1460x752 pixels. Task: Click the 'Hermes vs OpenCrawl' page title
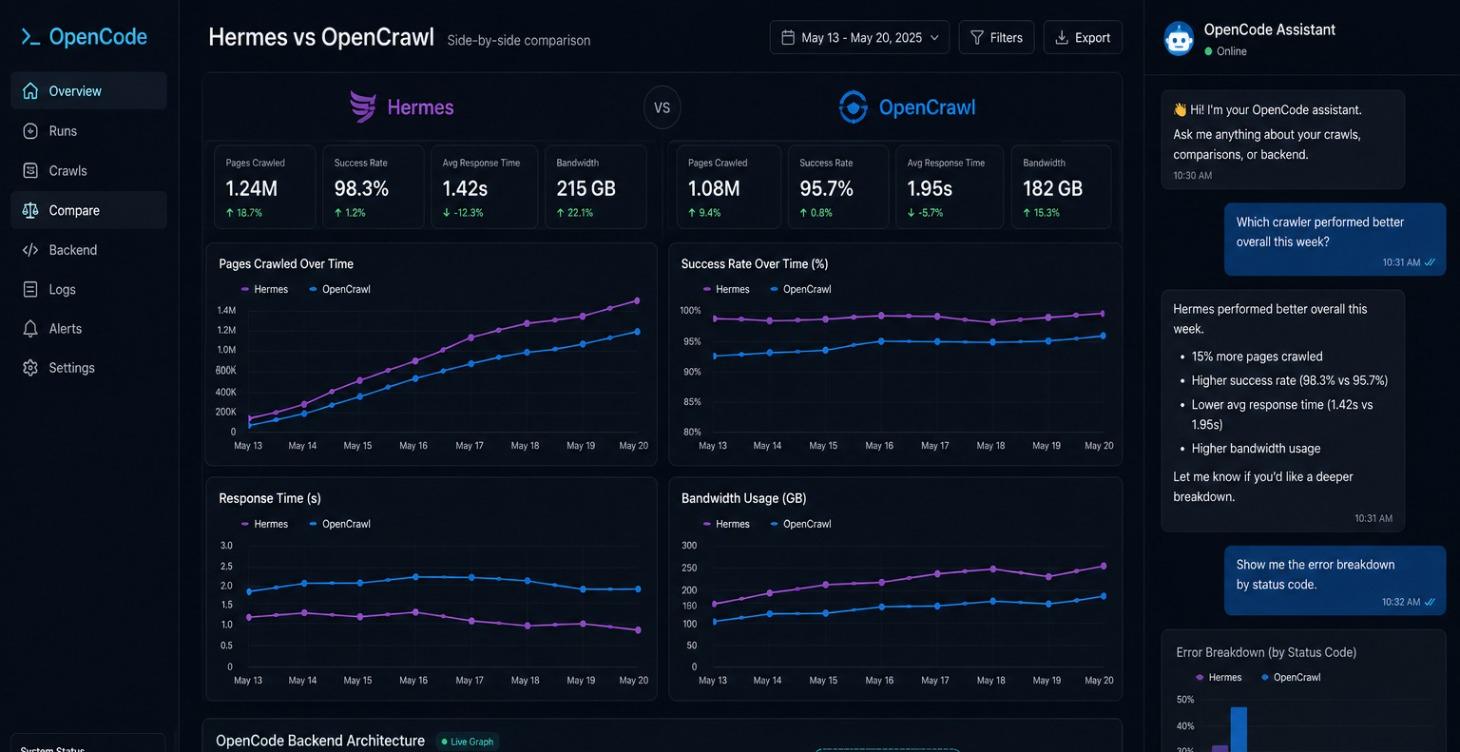pyautogui.click(x=321, y=38)
